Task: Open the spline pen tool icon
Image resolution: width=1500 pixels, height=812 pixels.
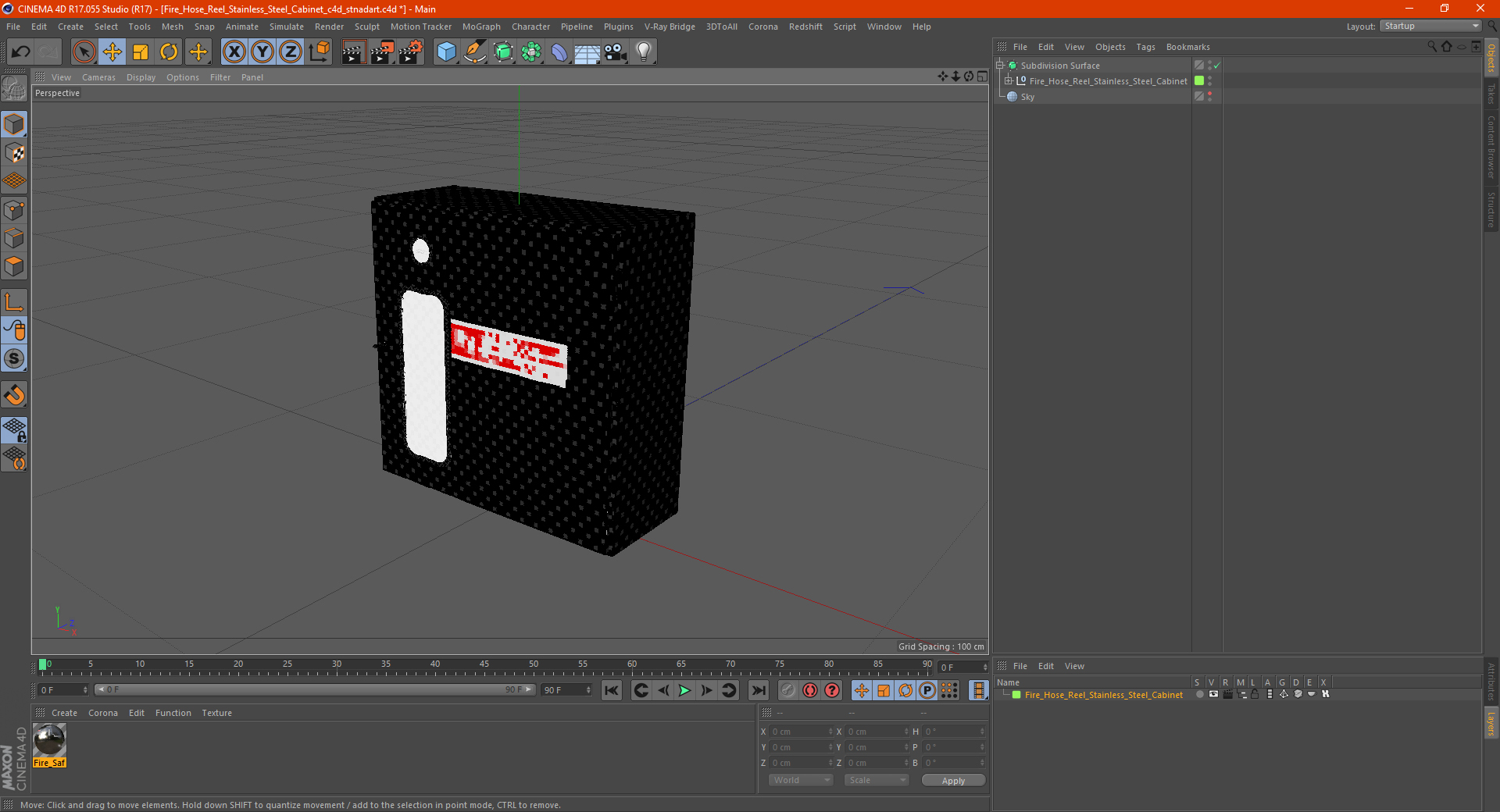Action: coord(474,52)
